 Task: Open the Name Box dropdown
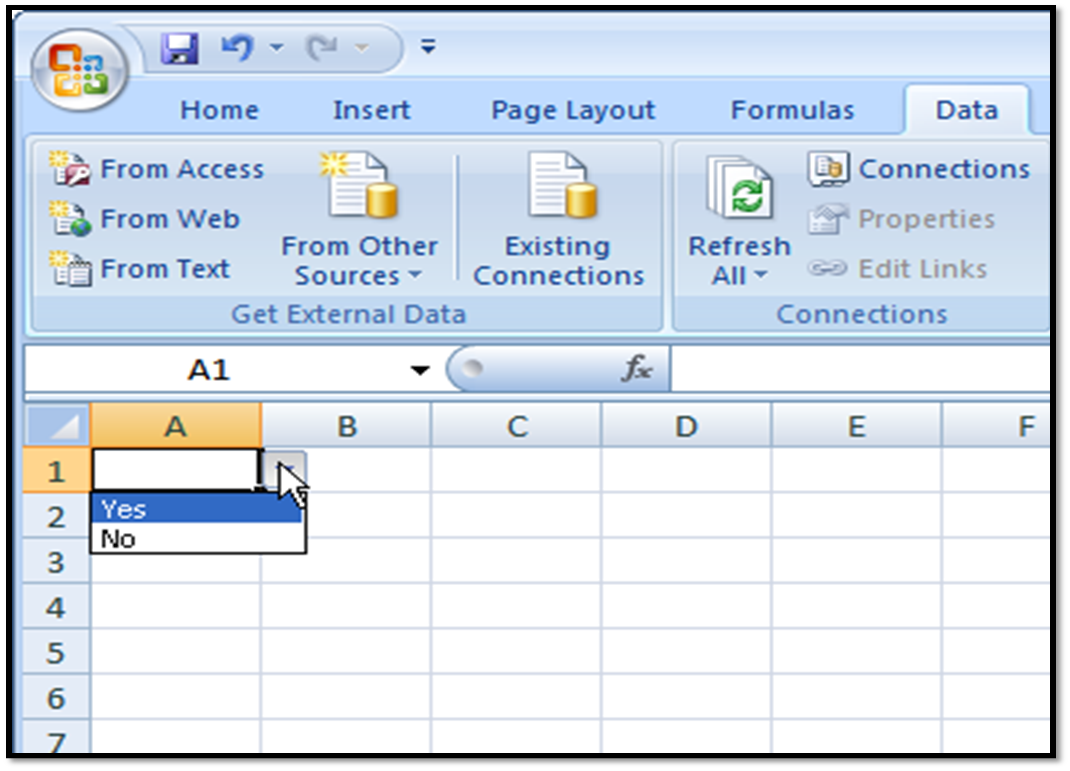(x=417, y=368)
